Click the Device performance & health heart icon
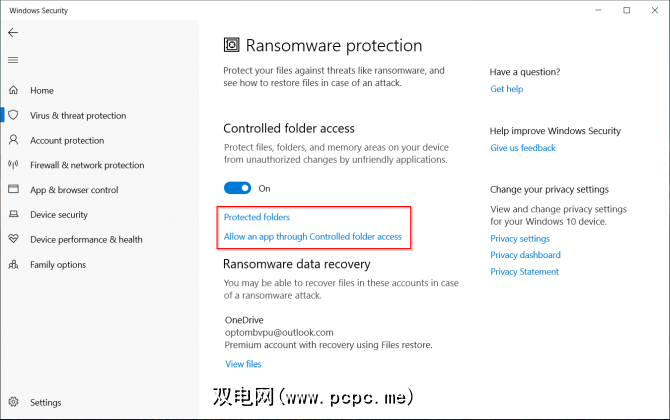 click(13, 240)
